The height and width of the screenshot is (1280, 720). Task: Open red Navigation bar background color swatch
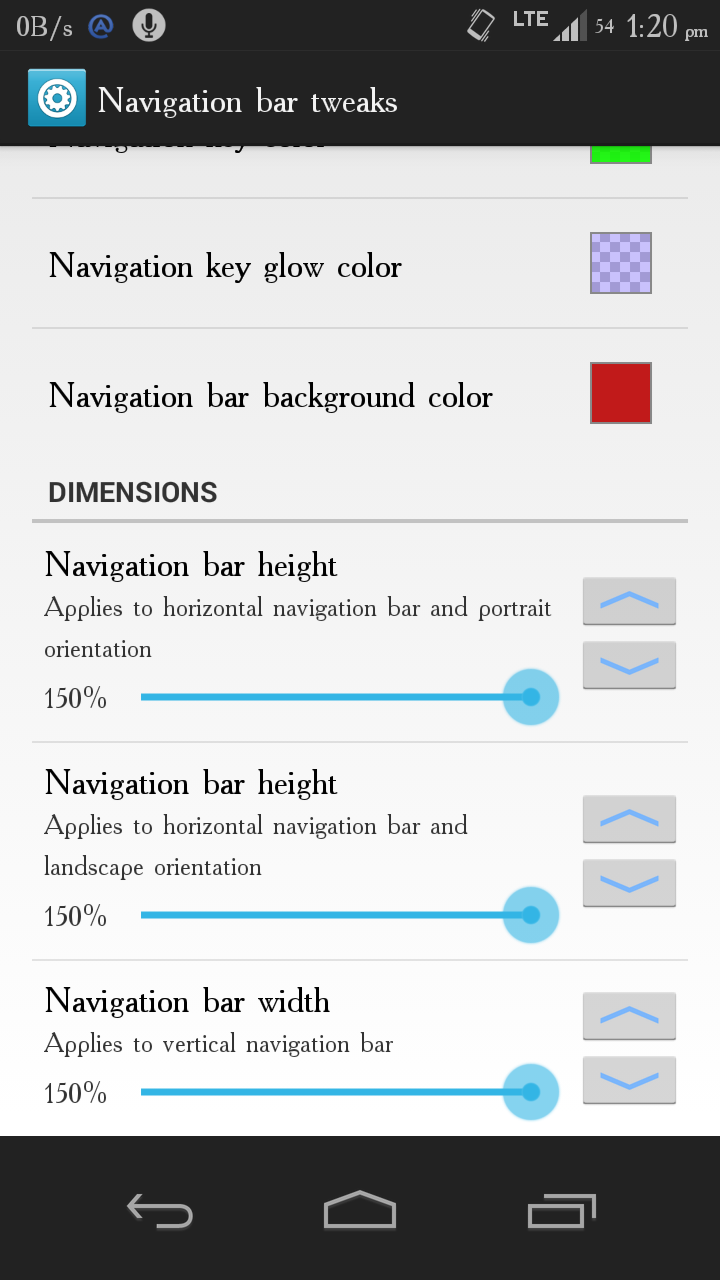point(621,393)
